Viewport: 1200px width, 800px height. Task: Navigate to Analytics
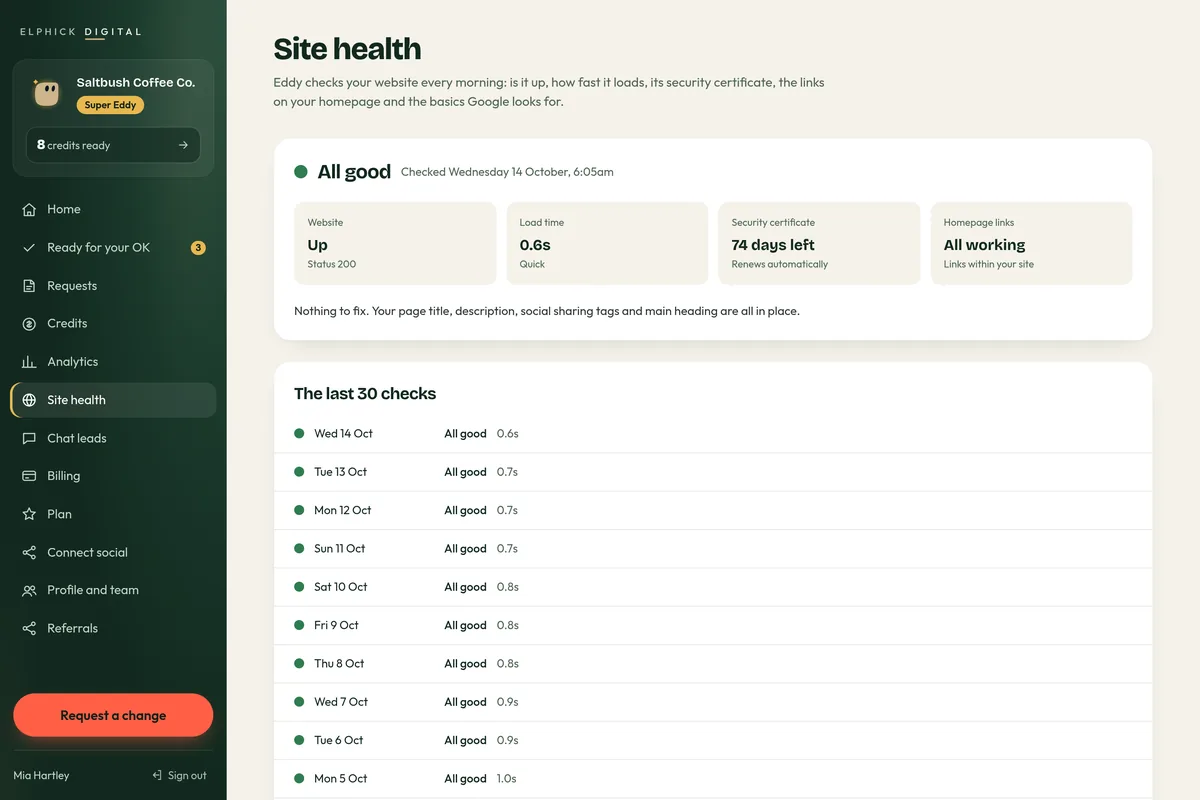click(113, 362)
